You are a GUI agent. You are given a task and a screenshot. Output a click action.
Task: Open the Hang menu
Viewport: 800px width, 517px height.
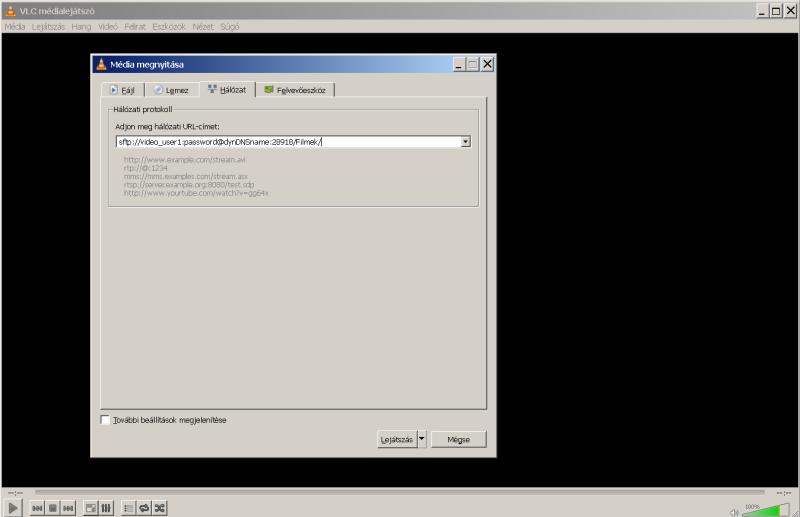[x=81, y=27]
